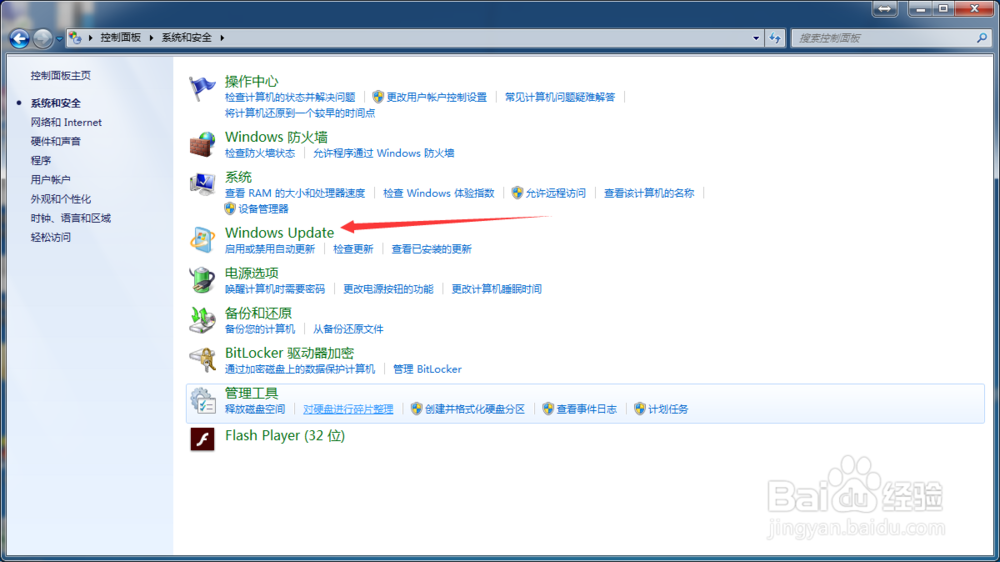Expand arrow after 控制面板 breadcrumb
The width and height of the screenshot is (1000, 562).
pyautogui.click(x=151, y=38)
